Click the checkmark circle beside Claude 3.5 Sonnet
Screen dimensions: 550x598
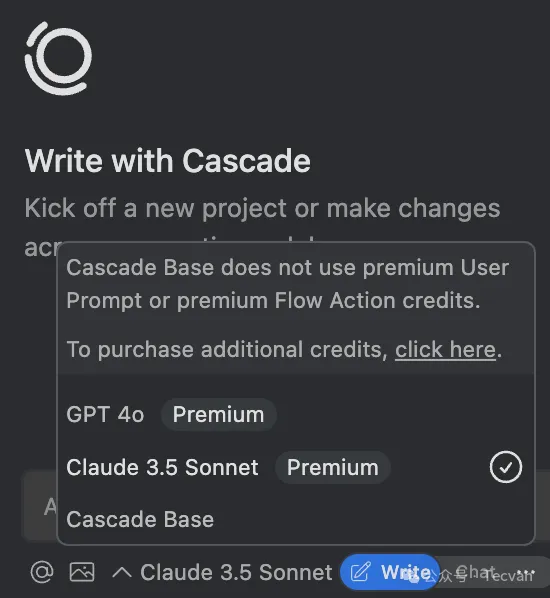pyautogui.click(x=506, y=467)
